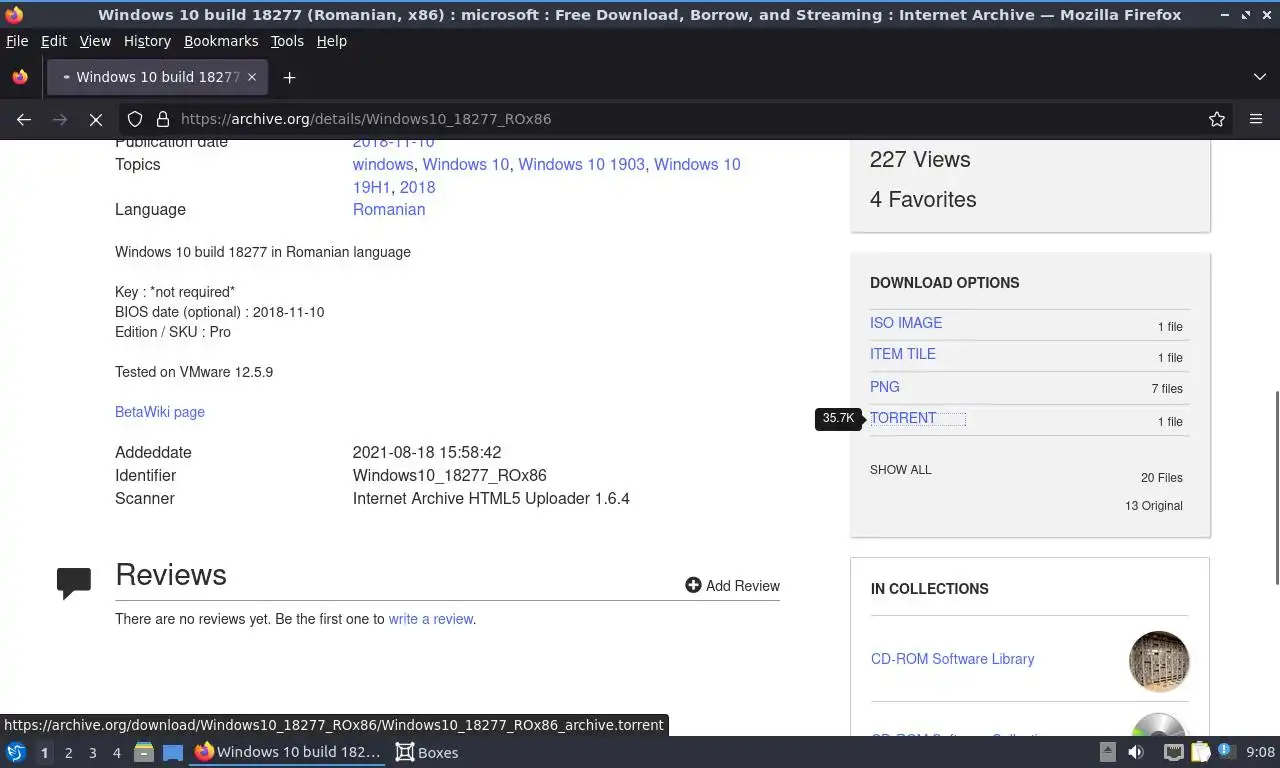Open the Edit menu
The width and height of the screenshot is (1280, 768).
click(x=54, y=41)
